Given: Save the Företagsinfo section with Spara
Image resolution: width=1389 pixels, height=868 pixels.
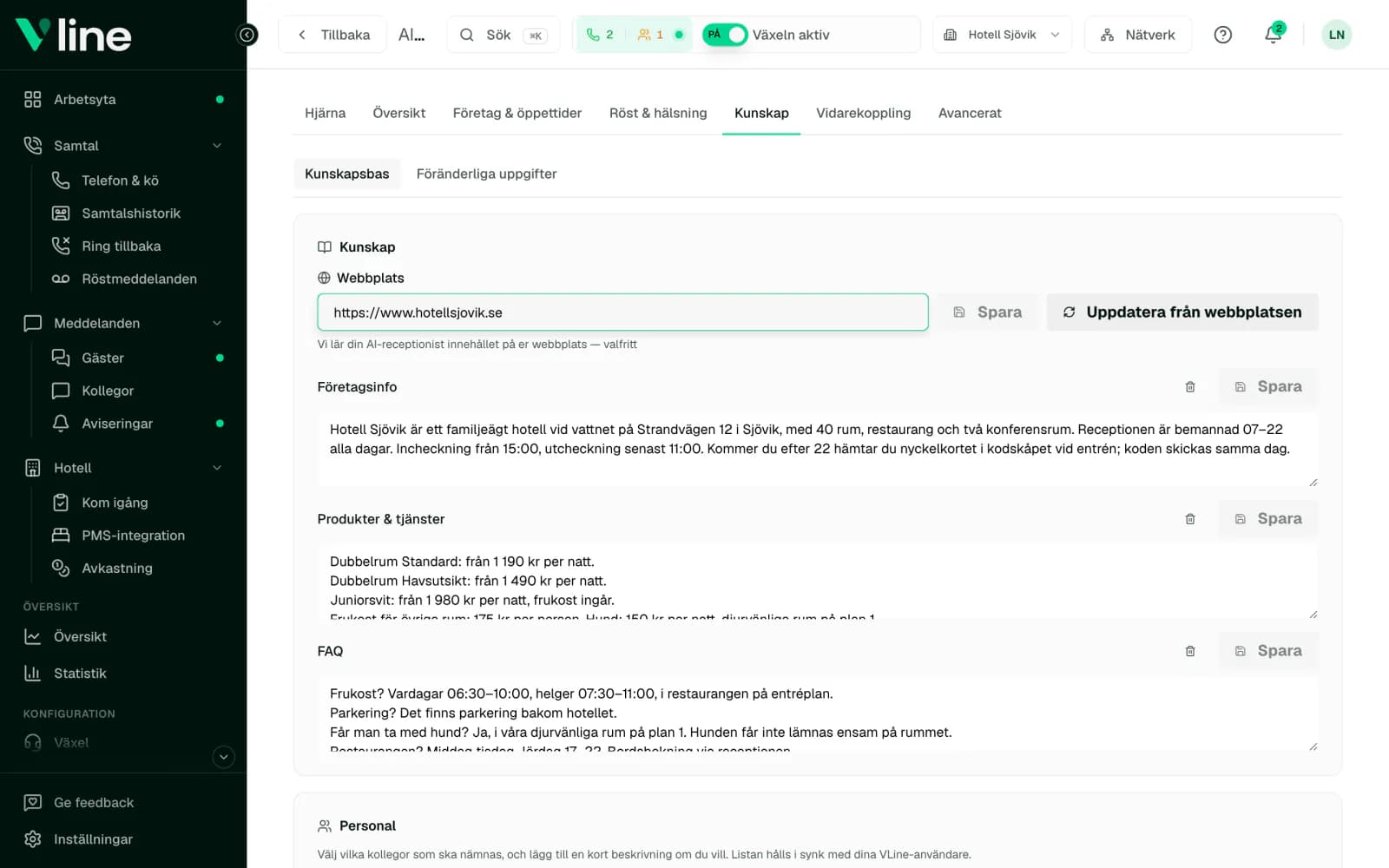Looking at the screenshot, I should pos(1268,387).
